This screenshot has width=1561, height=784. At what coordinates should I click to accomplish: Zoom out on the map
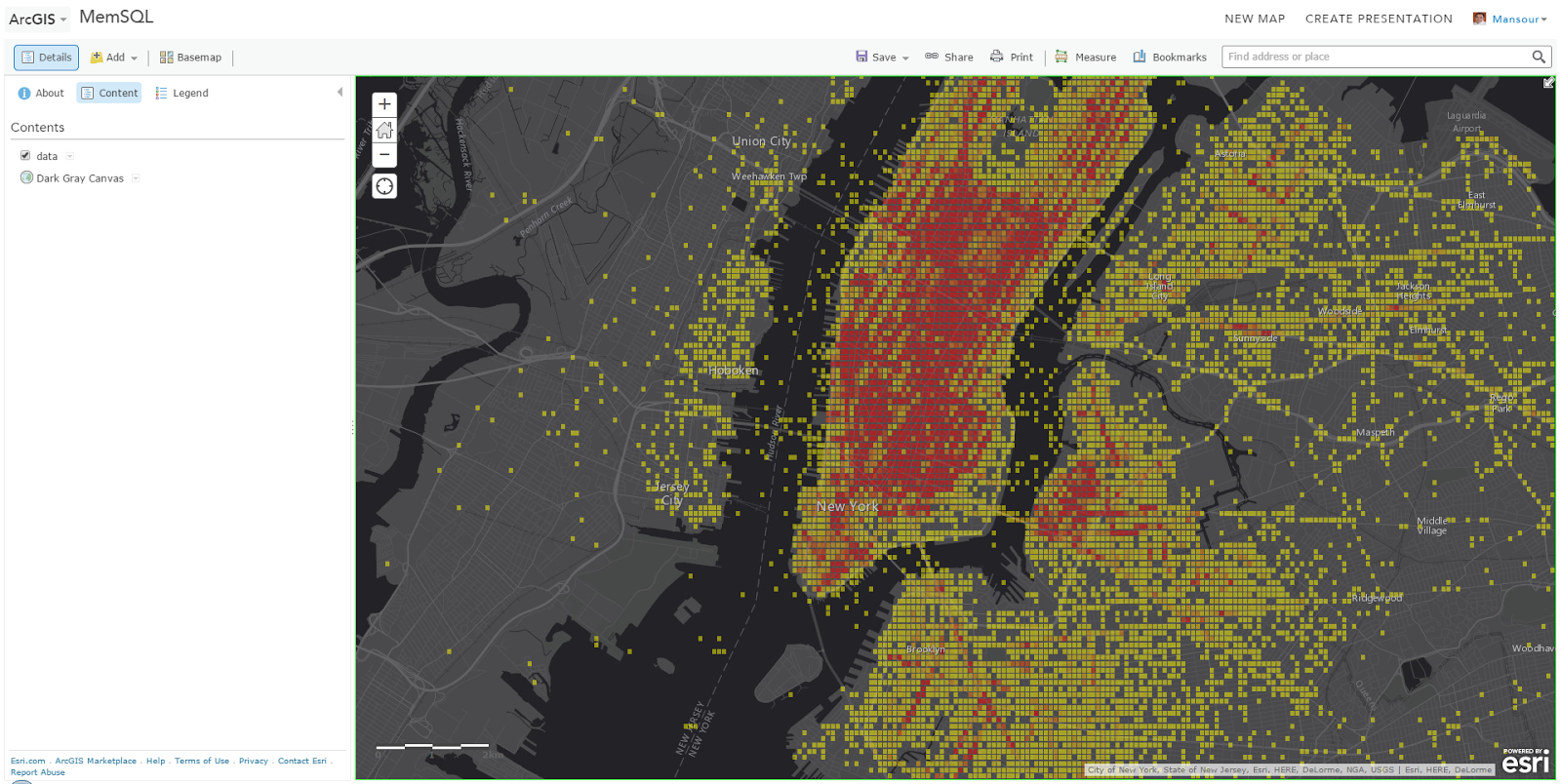384,155
